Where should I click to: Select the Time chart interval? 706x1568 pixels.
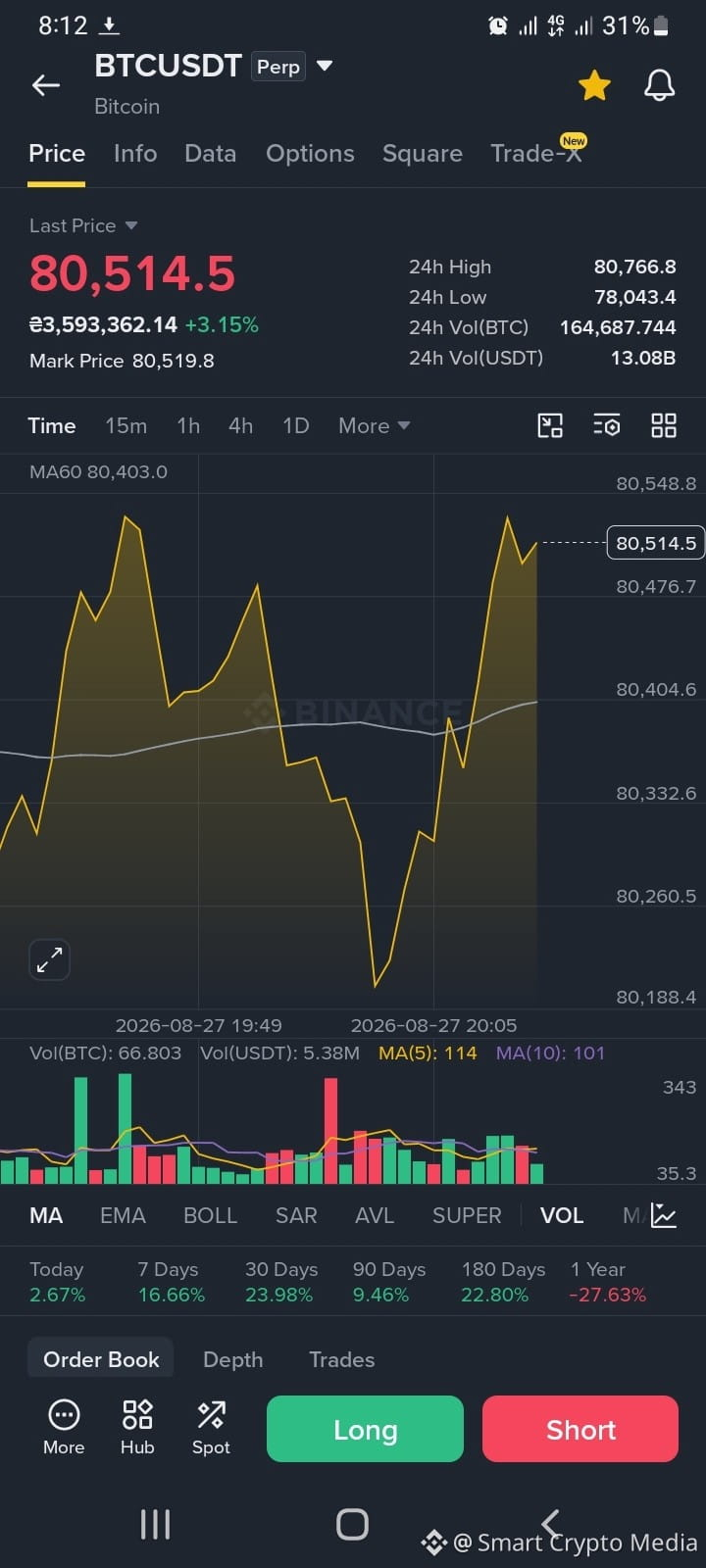(x=52, y=425)
